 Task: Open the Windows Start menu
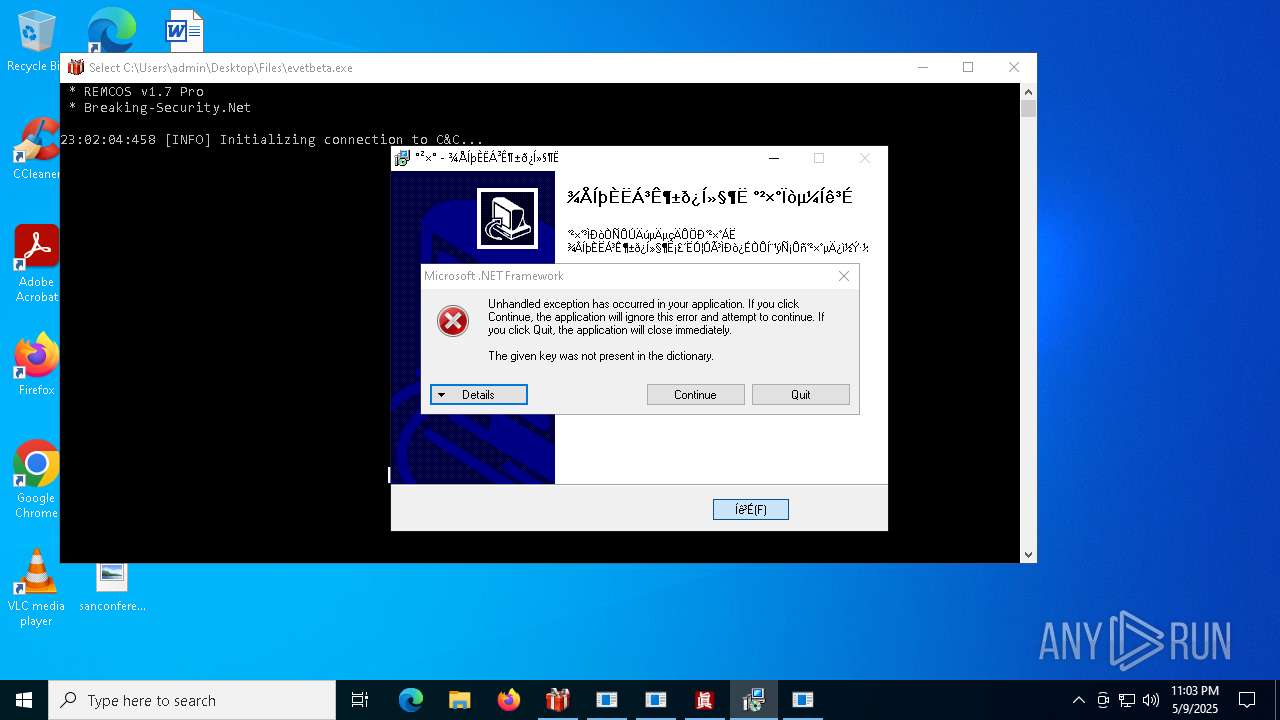(24, 700)
